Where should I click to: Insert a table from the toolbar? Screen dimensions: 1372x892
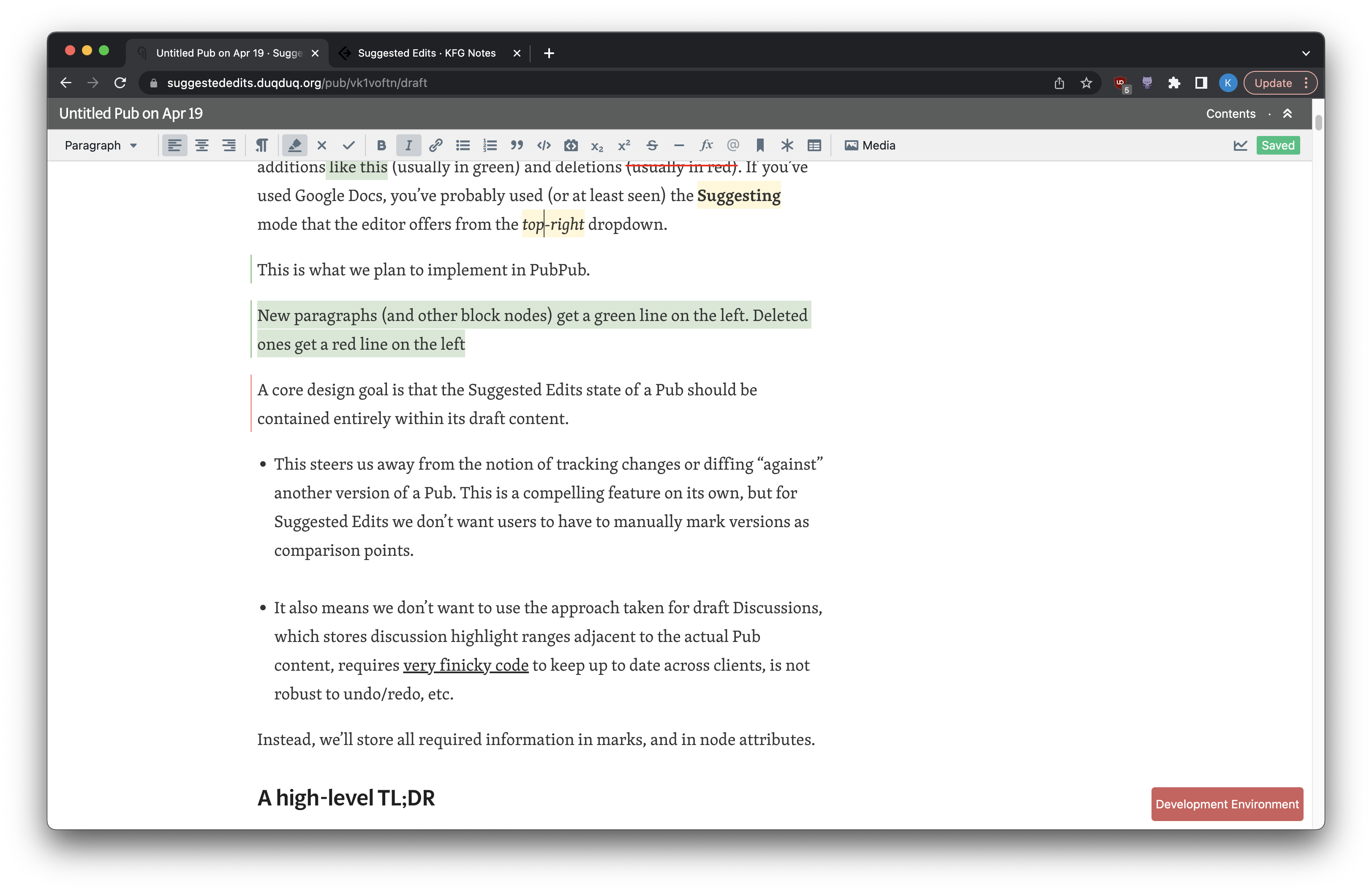[814, 145]
